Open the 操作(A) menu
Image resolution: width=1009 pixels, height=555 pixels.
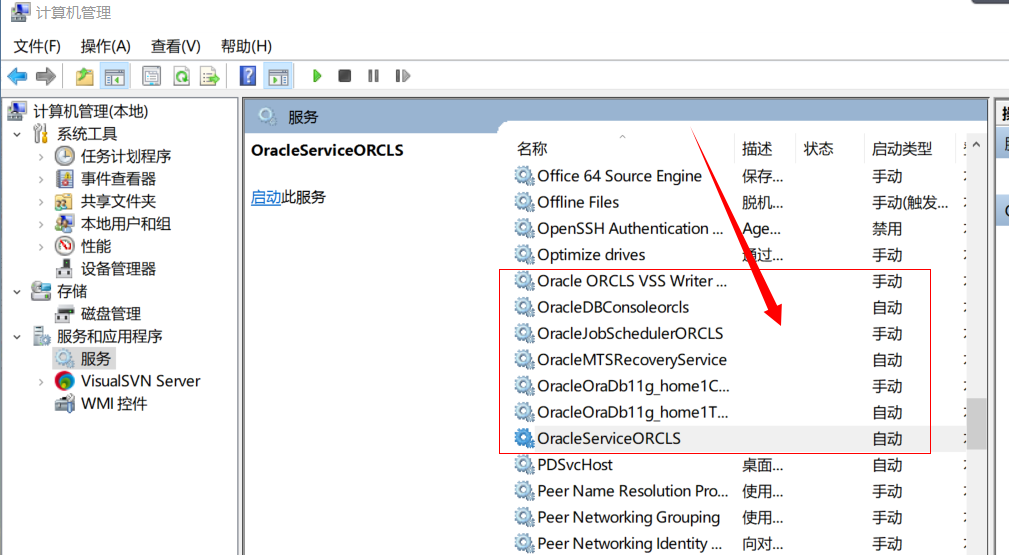(x=106, y=46)
